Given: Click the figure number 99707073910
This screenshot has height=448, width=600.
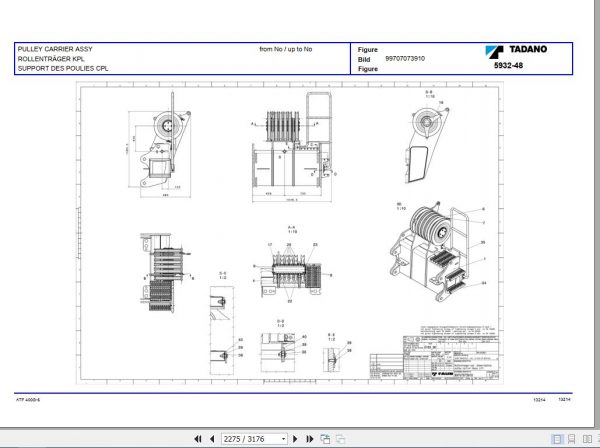Looking at the screenshot, I should (x=405, y=59).
